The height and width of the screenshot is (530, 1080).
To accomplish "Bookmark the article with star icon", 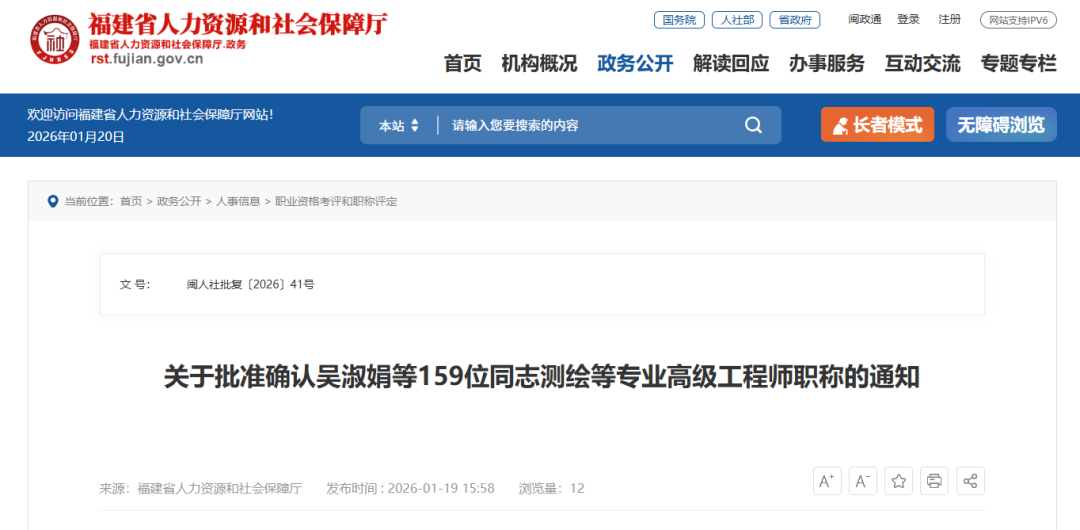I will click(x=899, y=481).
